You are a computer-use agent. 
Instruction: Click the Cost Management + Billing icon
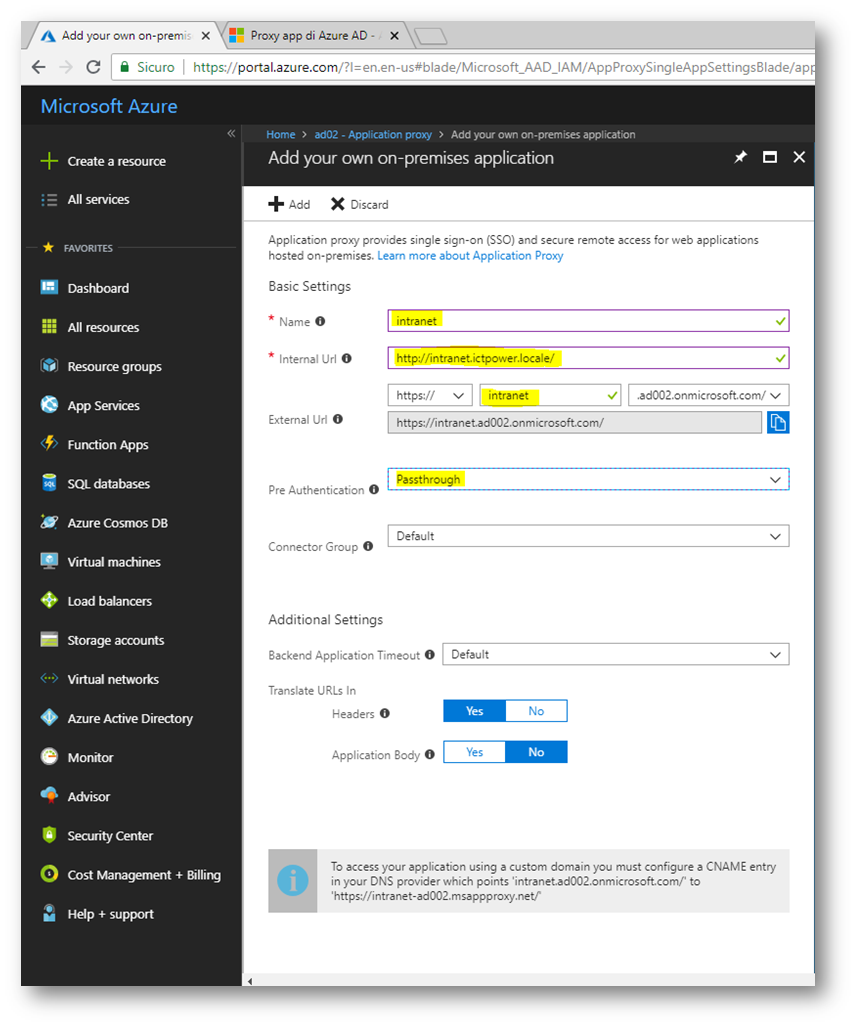pyautogui.click(x=49, y=874)
